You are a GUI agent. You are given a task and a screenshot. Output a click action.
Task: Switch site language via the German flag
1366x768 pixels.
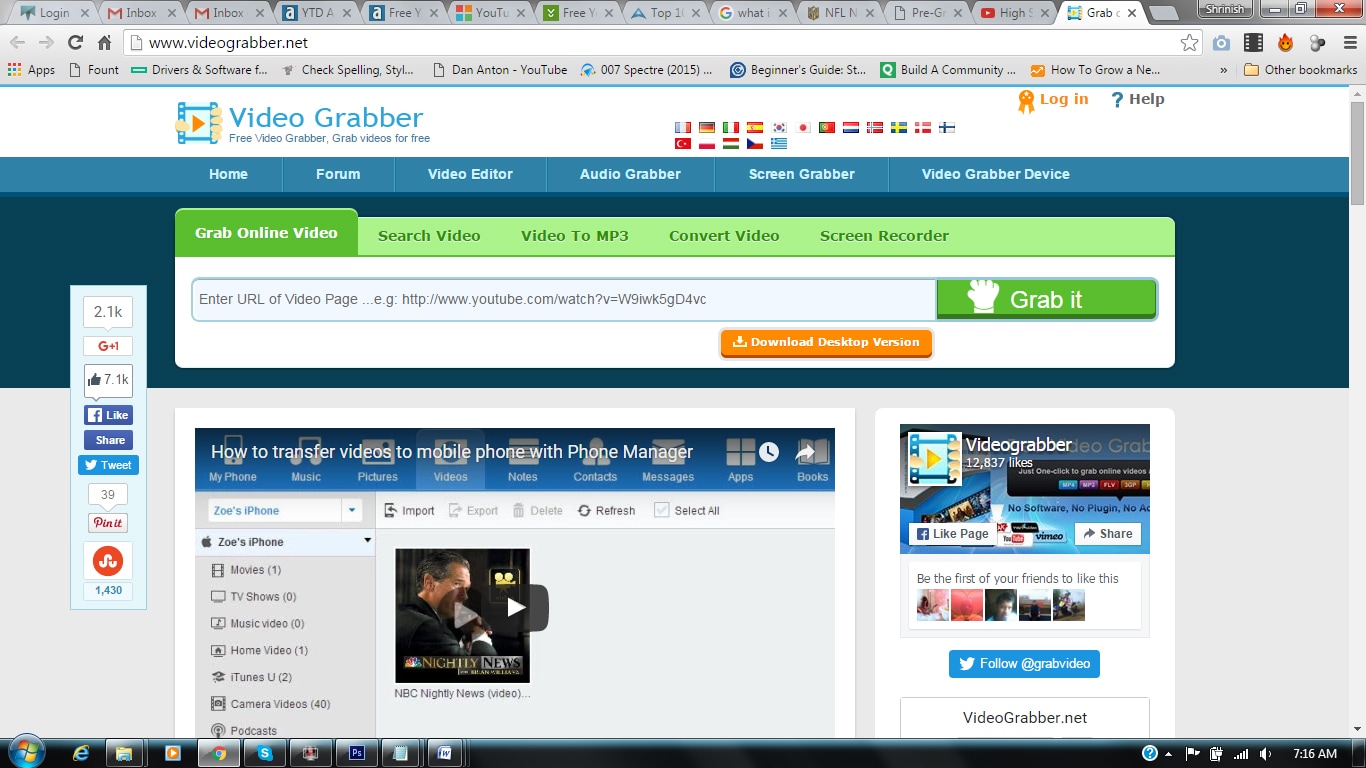(707, 128)
